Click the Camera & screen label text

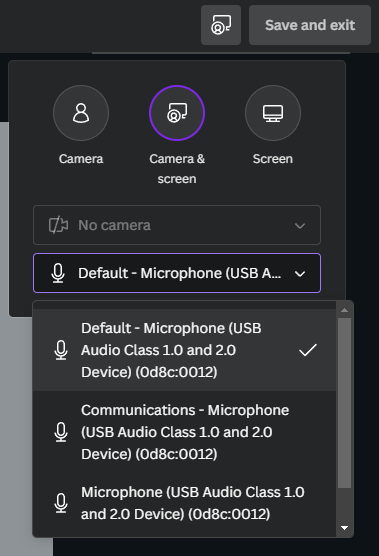click(x=177, y=169)
